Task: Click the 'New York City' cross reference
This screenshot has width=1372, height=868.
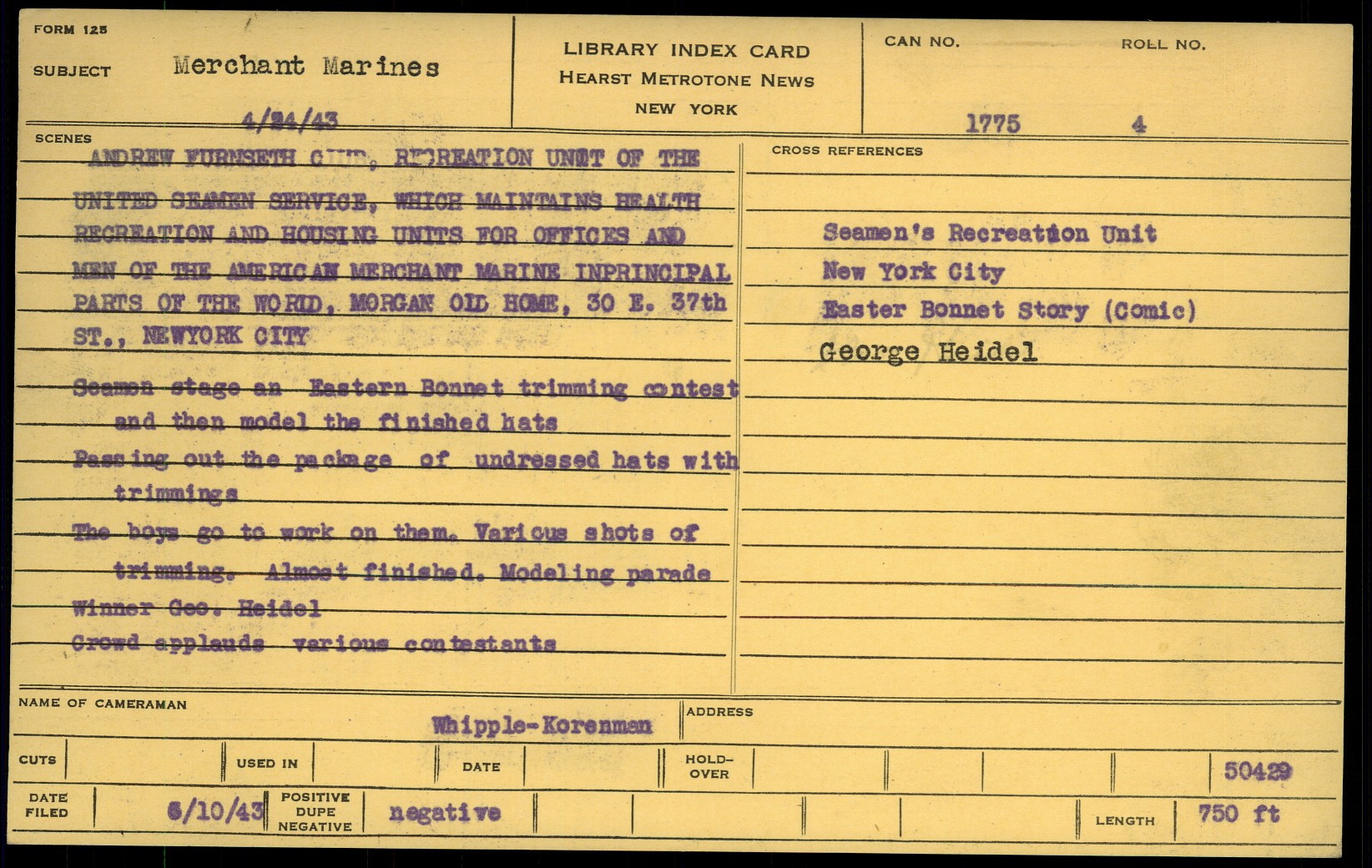Action: click(913, 271)
